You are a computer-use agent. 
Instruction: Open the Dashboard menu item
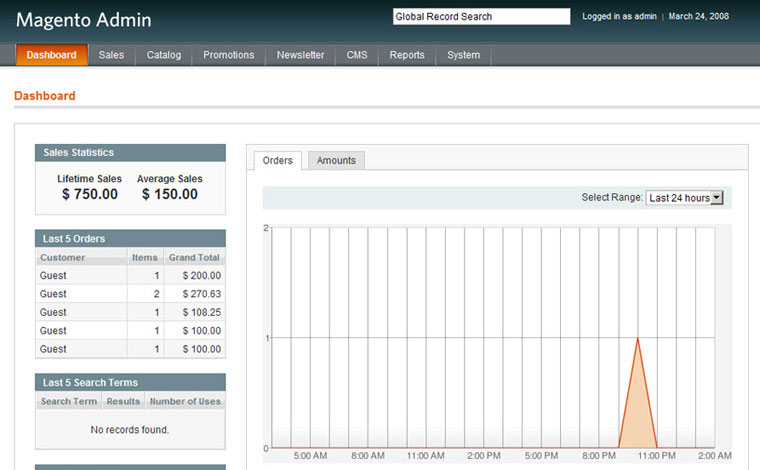(51, 55)
